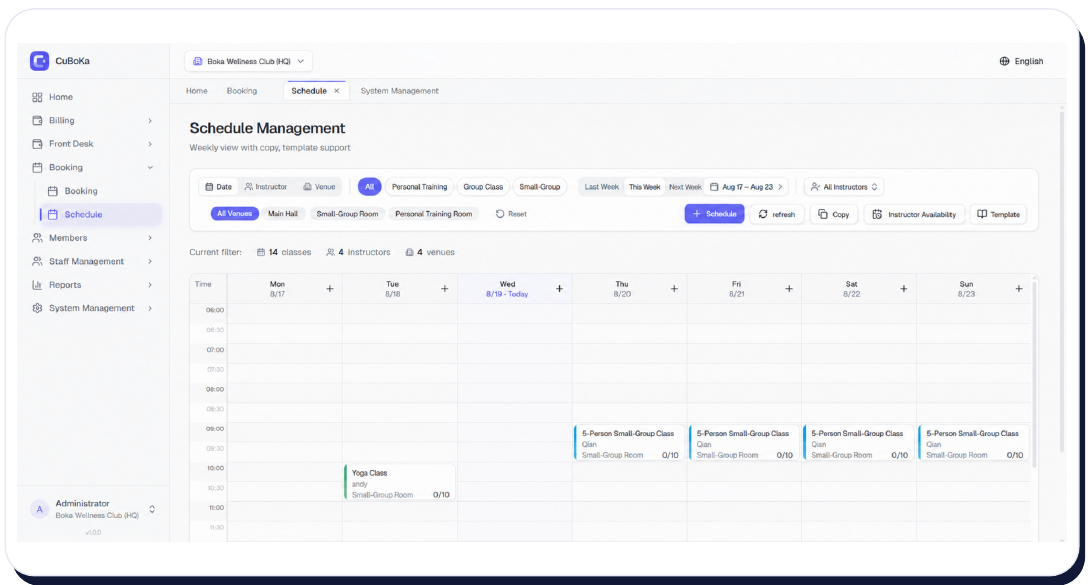Expand the Staff Management menu chevron
The height and width of the screenshot is (585, 1090).
tap(150, 261)
